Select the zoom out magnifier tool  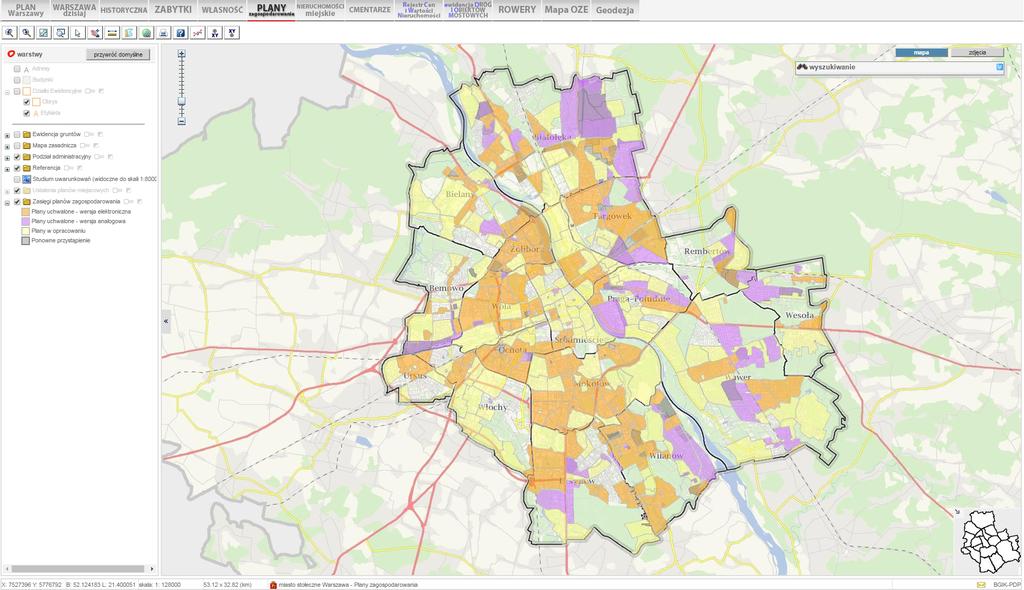point(27,33)
